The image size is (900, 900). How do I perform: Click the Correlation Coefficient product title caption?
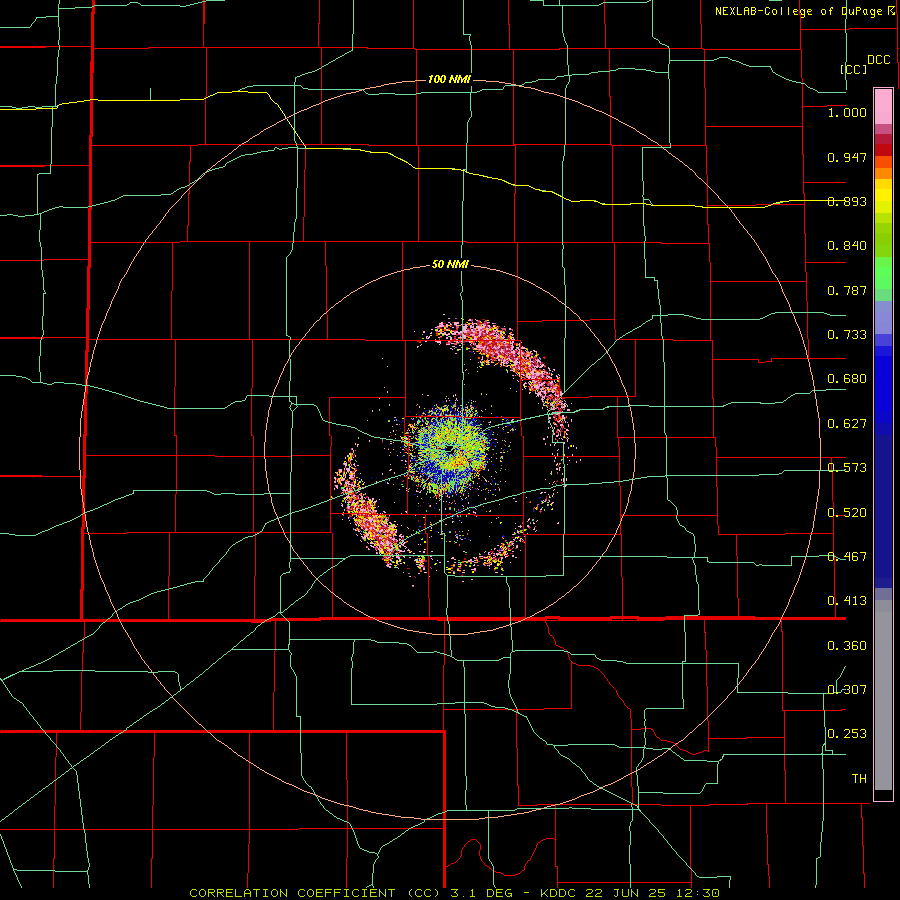click(455, 893)
